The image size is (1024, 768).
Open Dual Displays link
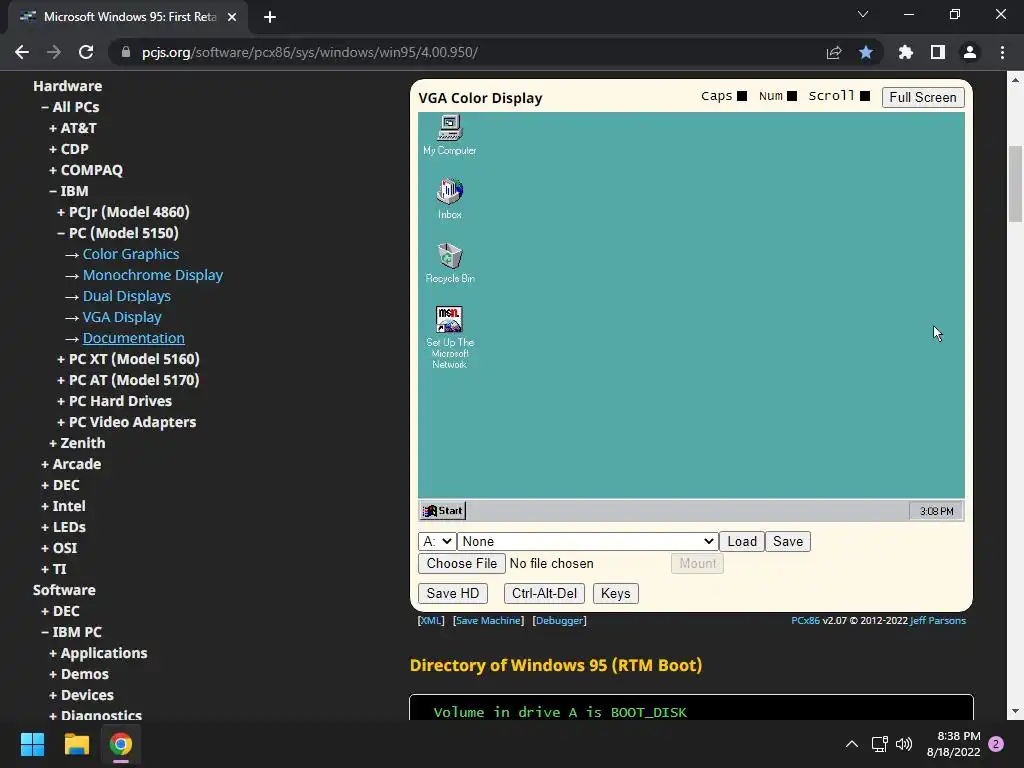click(127, 296)
